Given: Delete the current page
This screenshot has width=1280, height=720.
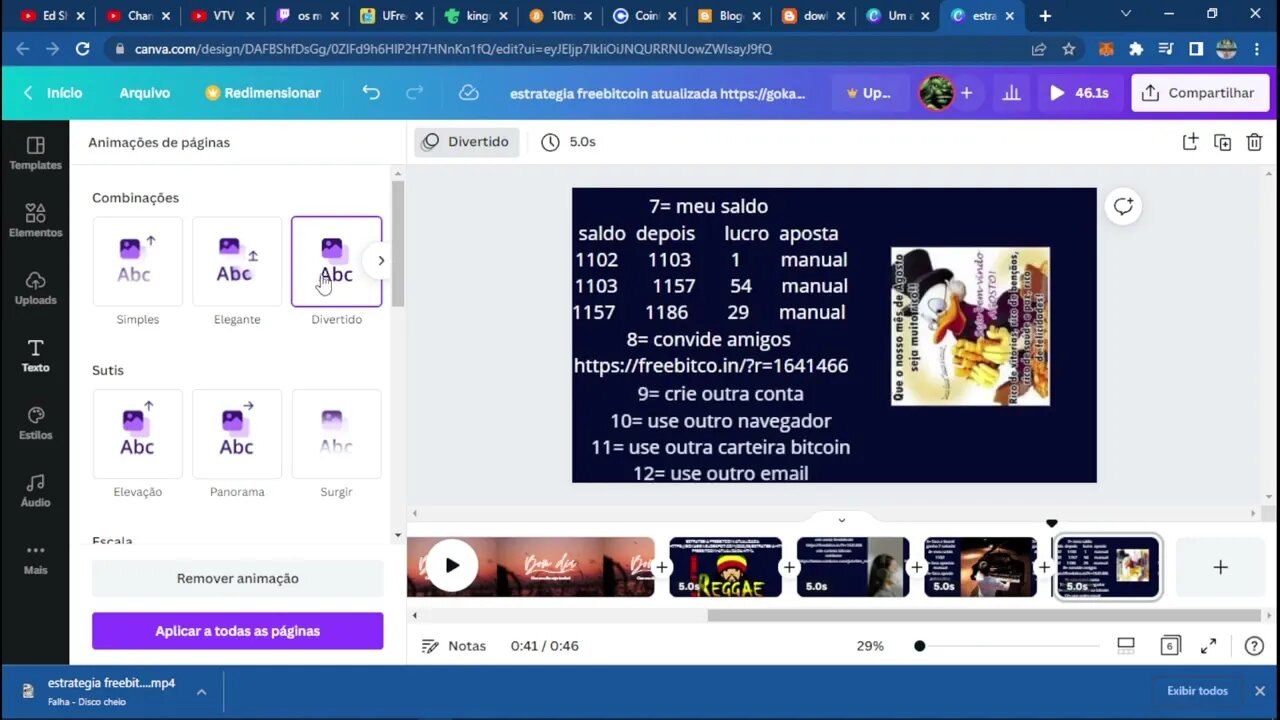Looking at the screenshot, I should pyautogui.click(x=1254, y=142).
